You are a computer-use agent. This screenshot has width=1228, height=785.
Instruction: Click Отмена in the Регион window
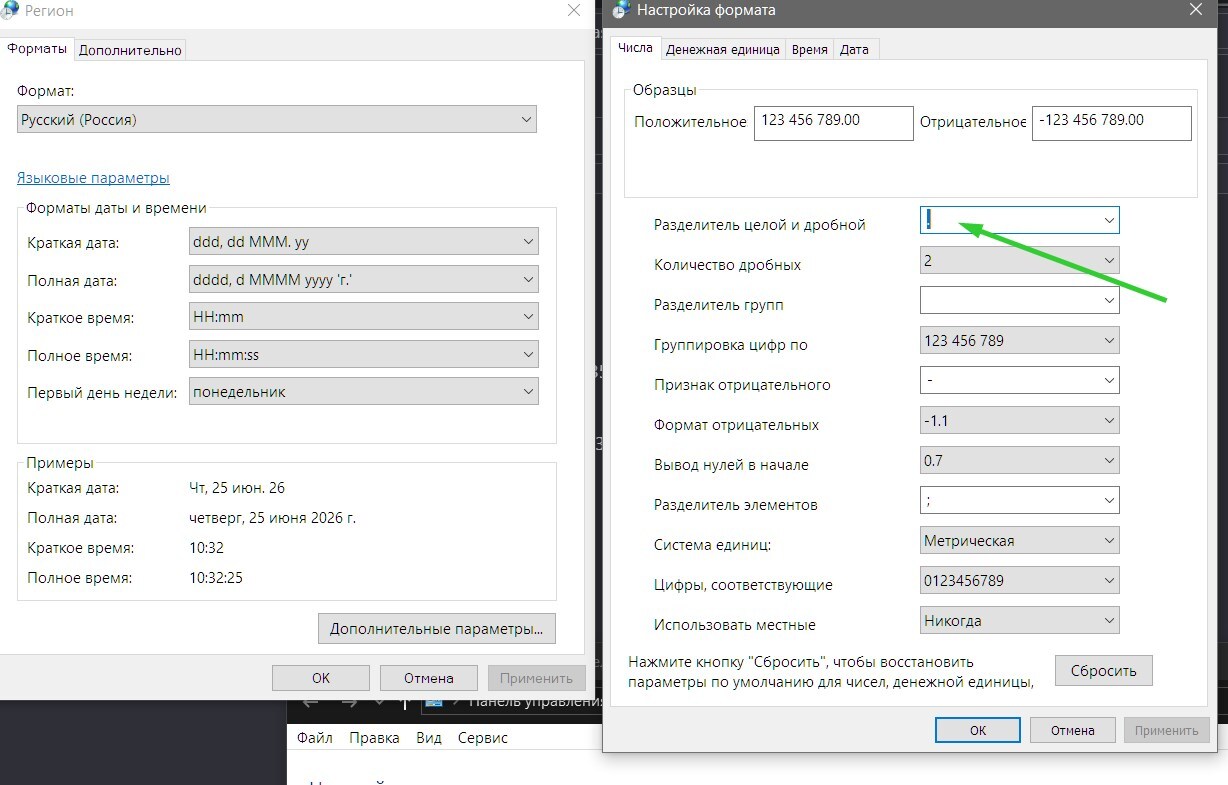pos(429,677)
